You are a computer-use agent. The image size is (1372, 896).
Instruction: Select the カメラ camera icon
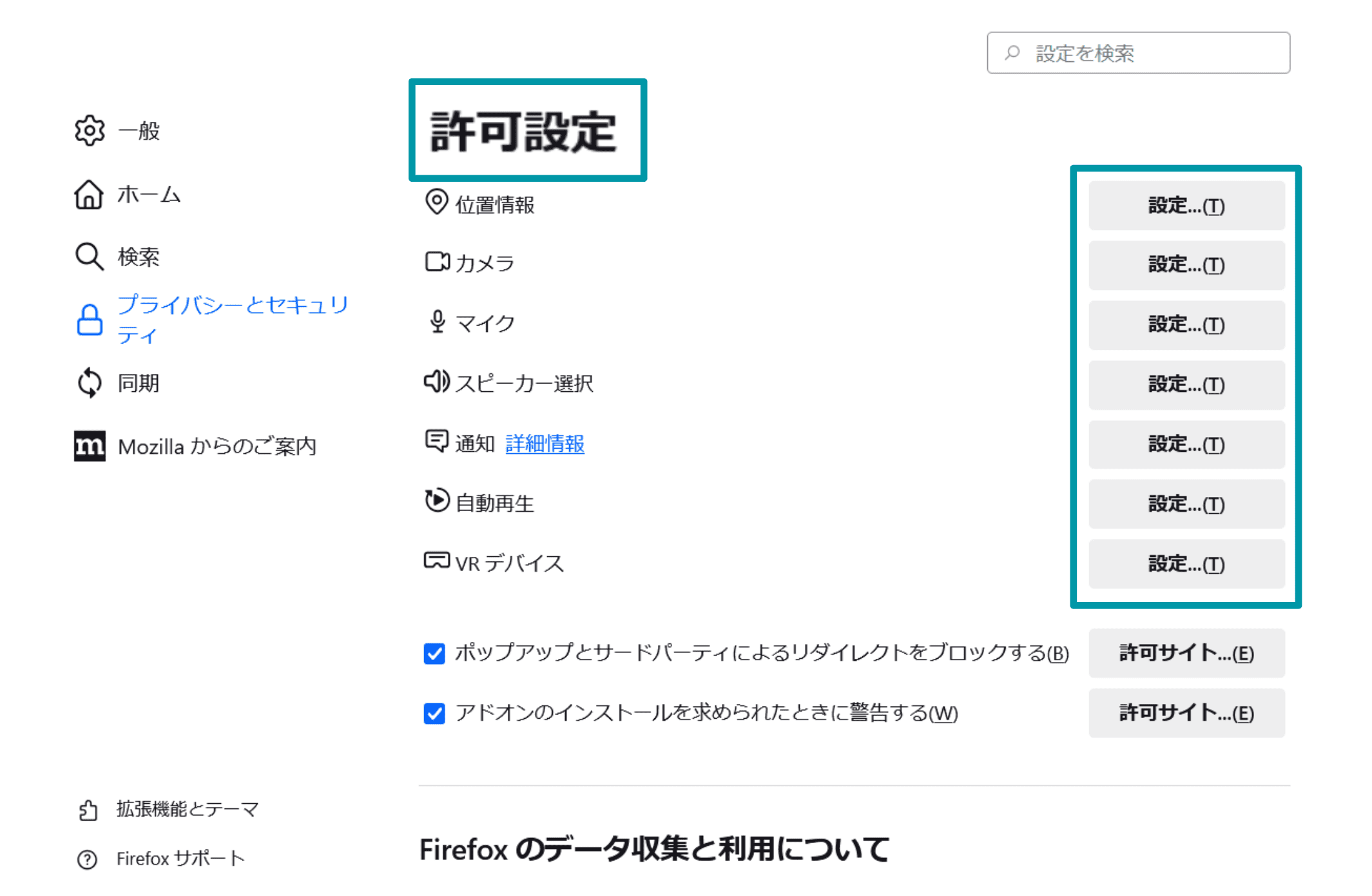coord(437,262)
